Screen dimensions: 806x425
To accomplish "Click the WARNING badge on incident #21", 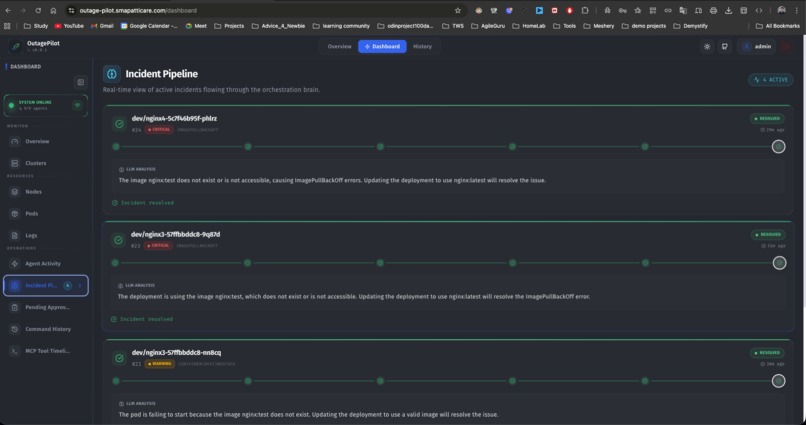I will coord(160,363).
